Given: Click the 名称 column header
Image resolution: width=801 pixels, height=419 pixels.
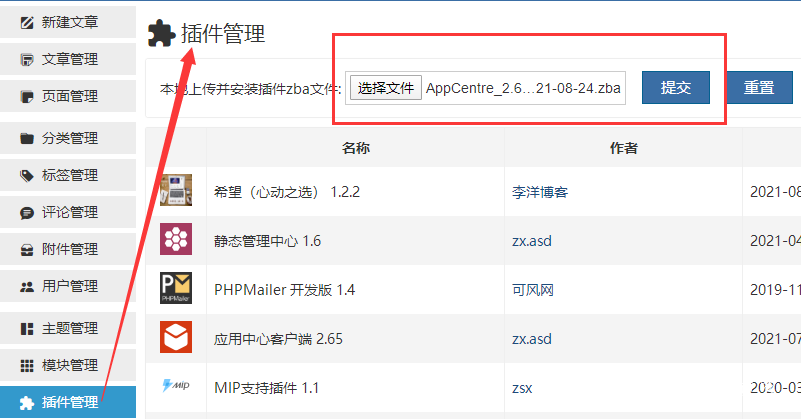Looking at the screenshot, I should point(356,148).
